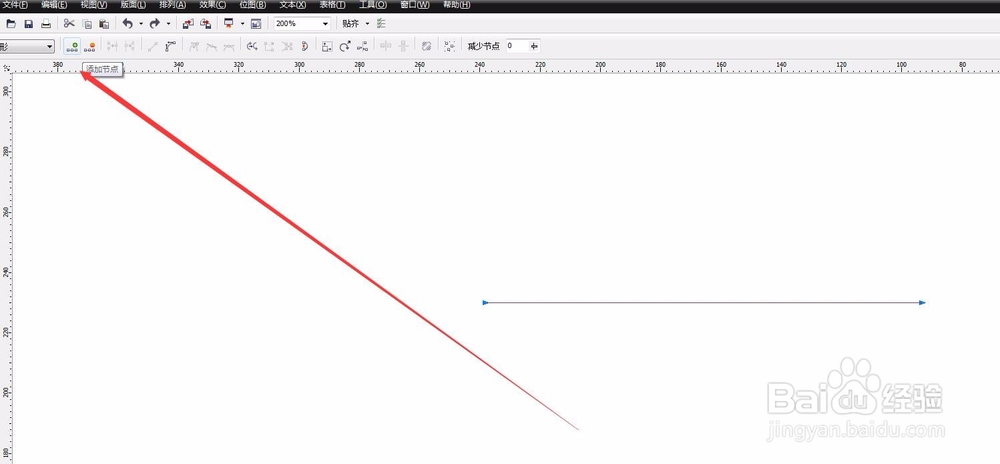1000x464 pixels.
Task: Click the Add Node (添加节点) icon
Action: 72,46
